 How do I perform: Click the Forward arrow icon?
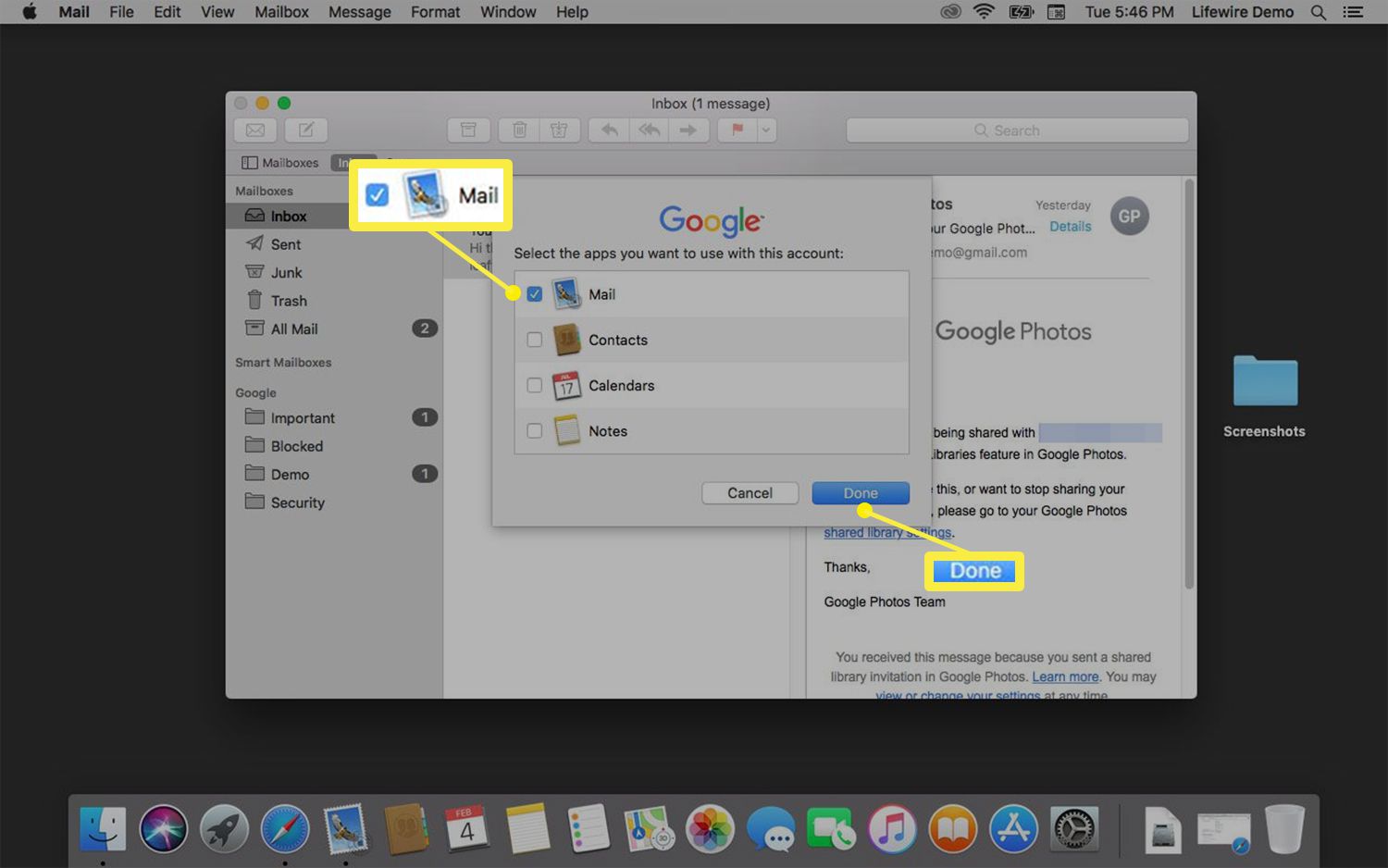[x=688, y=130]
